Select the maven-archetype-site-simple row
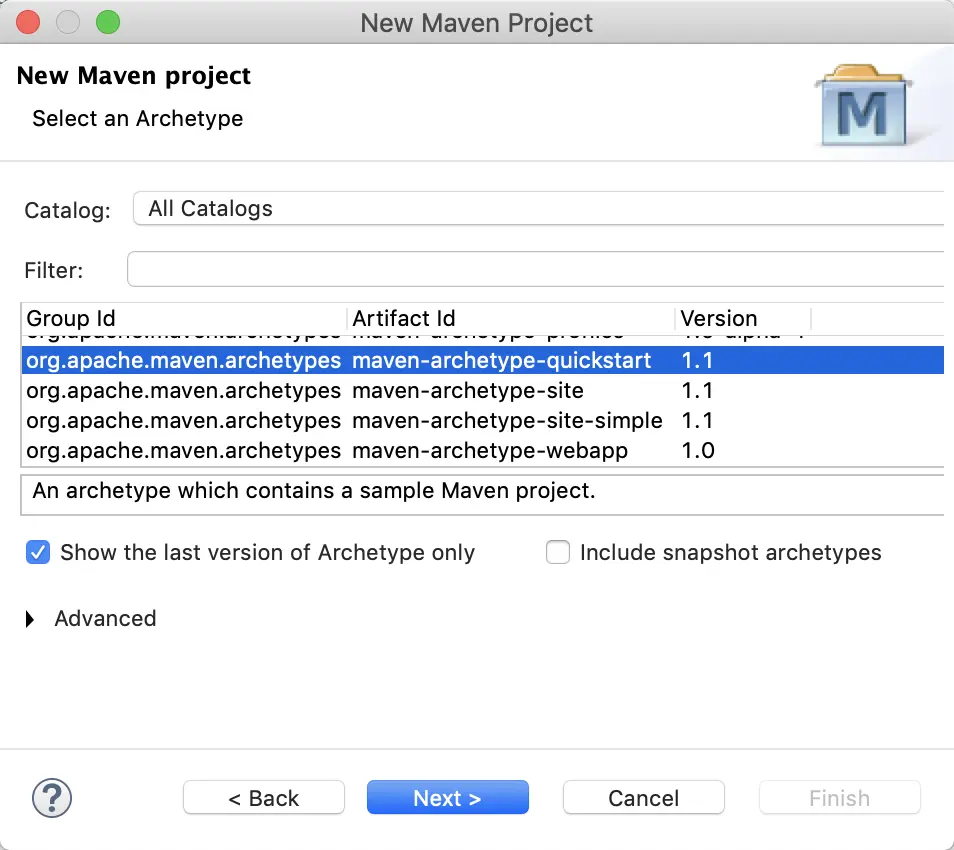 [482, 420]
